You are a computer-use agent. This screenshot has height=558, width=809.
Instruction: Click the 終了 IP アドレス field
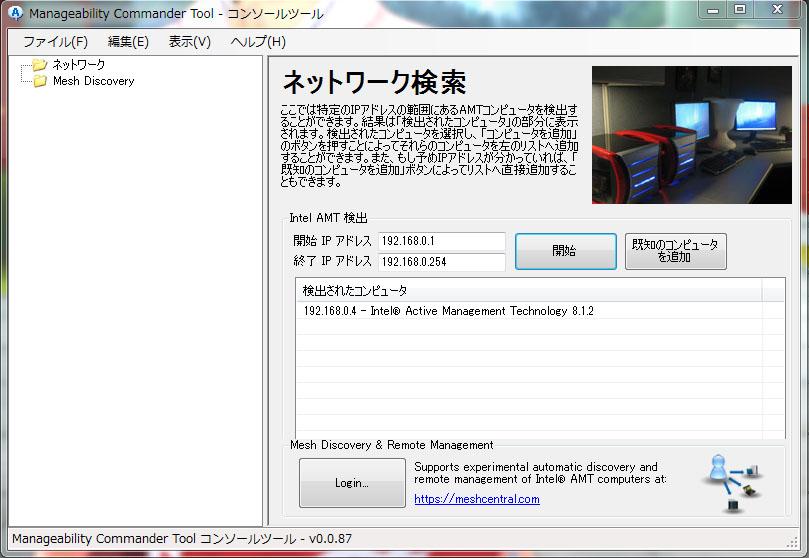tap(442, 261)
